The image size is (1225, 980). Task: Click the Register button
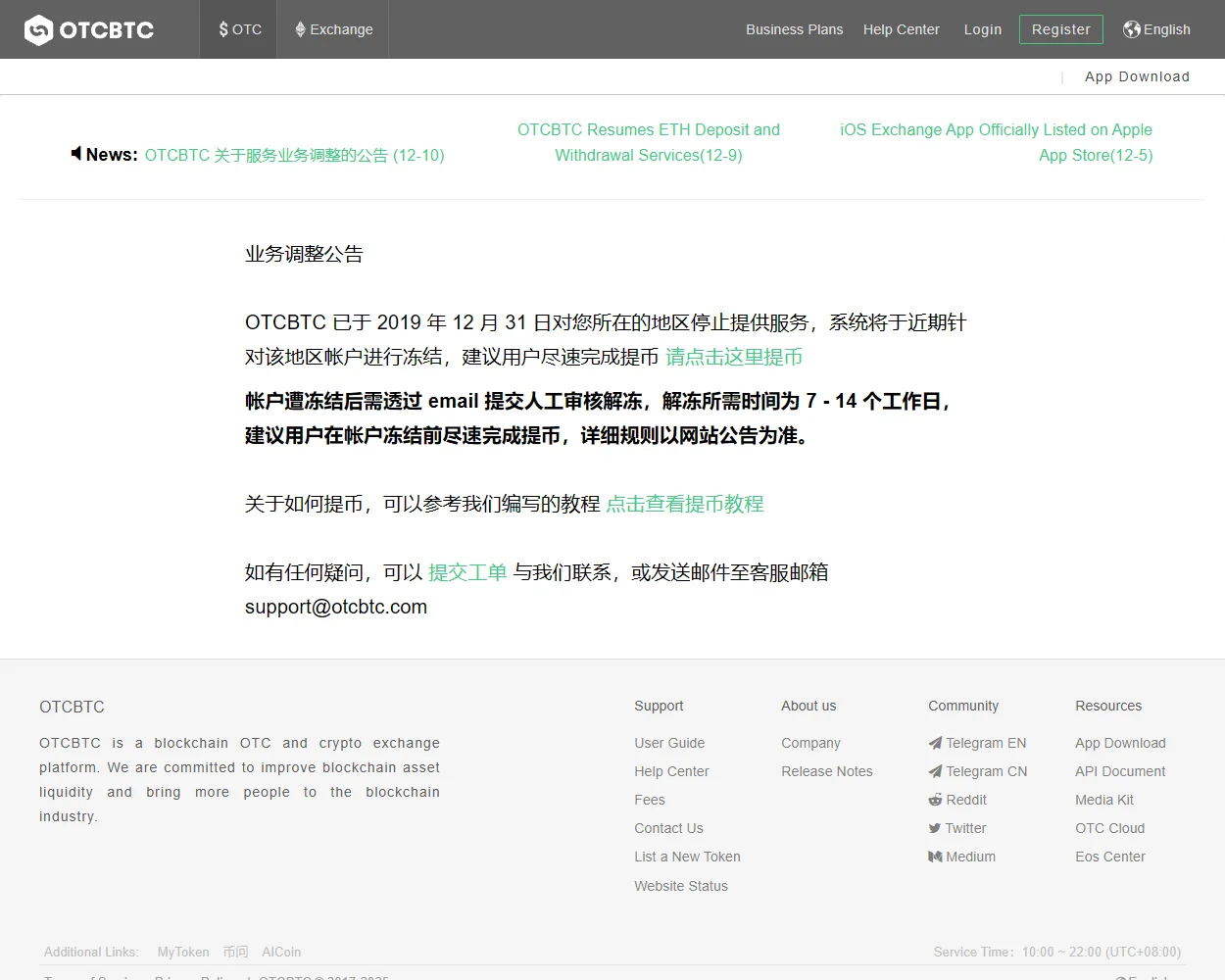point(1060,29)
